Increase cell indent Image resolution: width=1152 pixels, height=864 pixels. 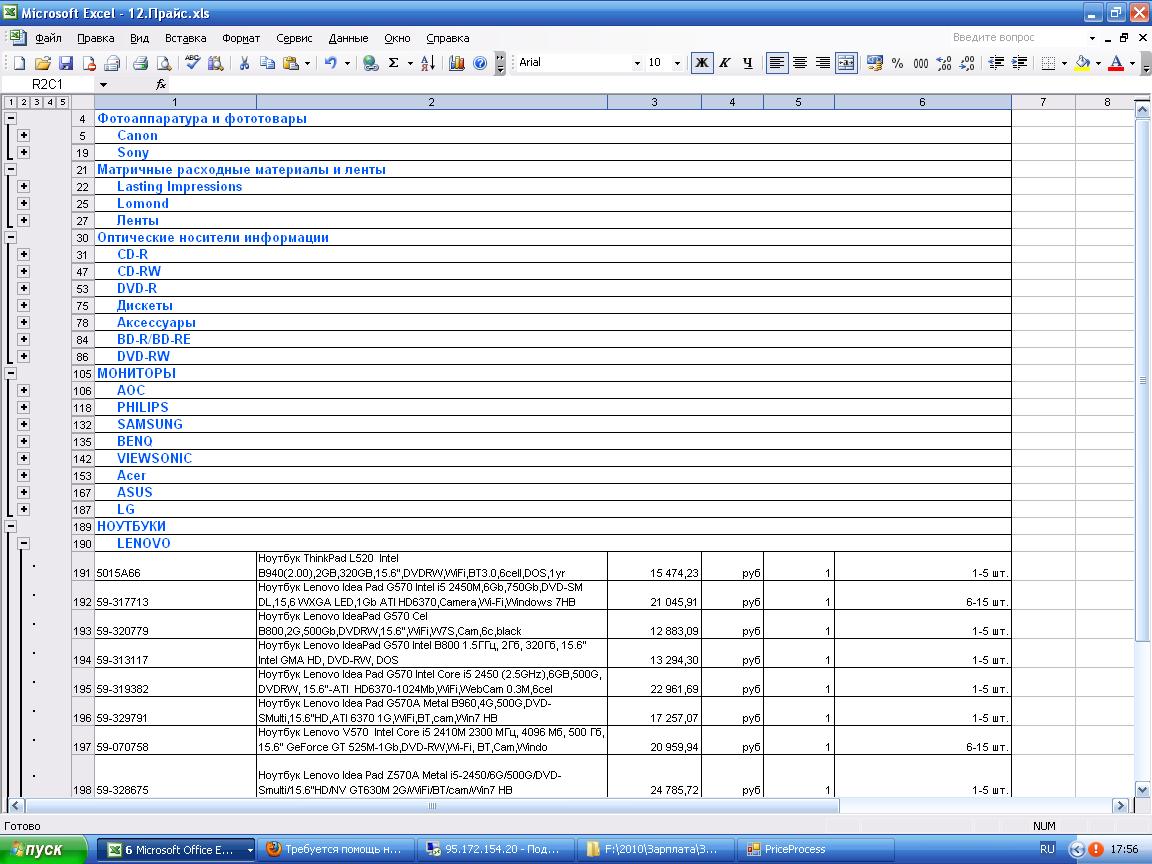[x=1020, y=63]
